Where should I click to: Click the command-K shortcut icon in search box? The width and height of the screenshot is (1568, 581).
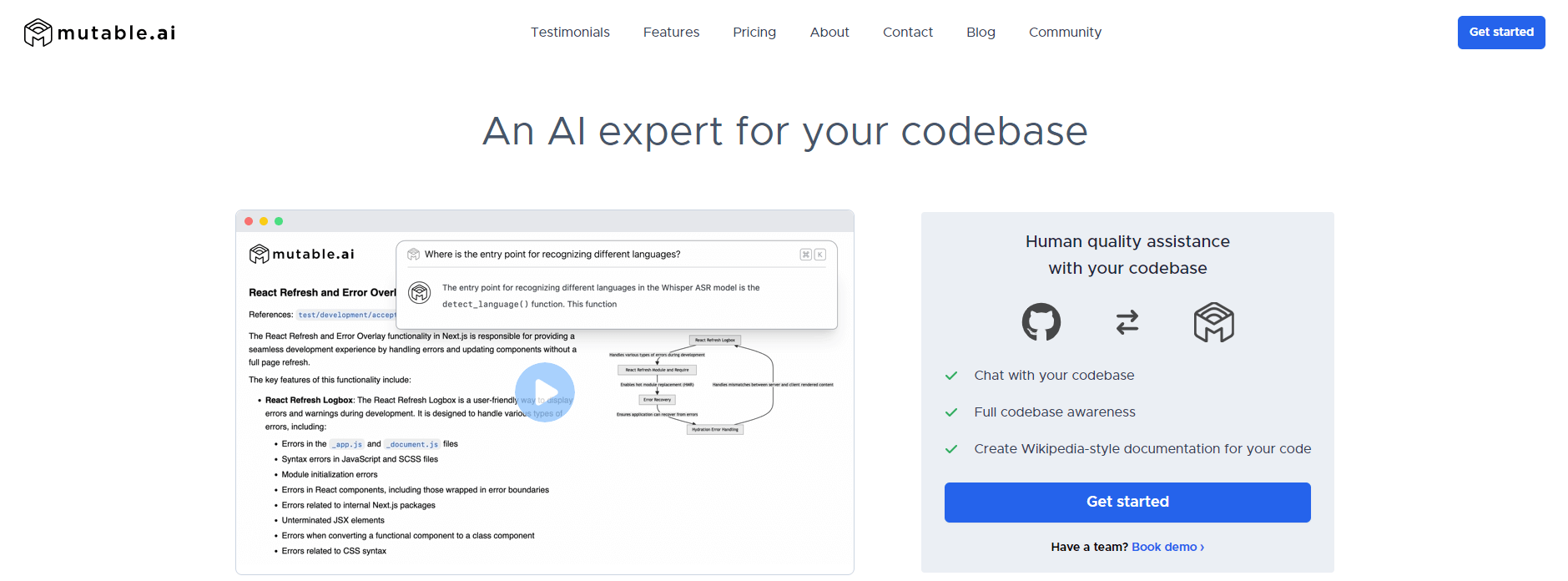pos(813,255)
